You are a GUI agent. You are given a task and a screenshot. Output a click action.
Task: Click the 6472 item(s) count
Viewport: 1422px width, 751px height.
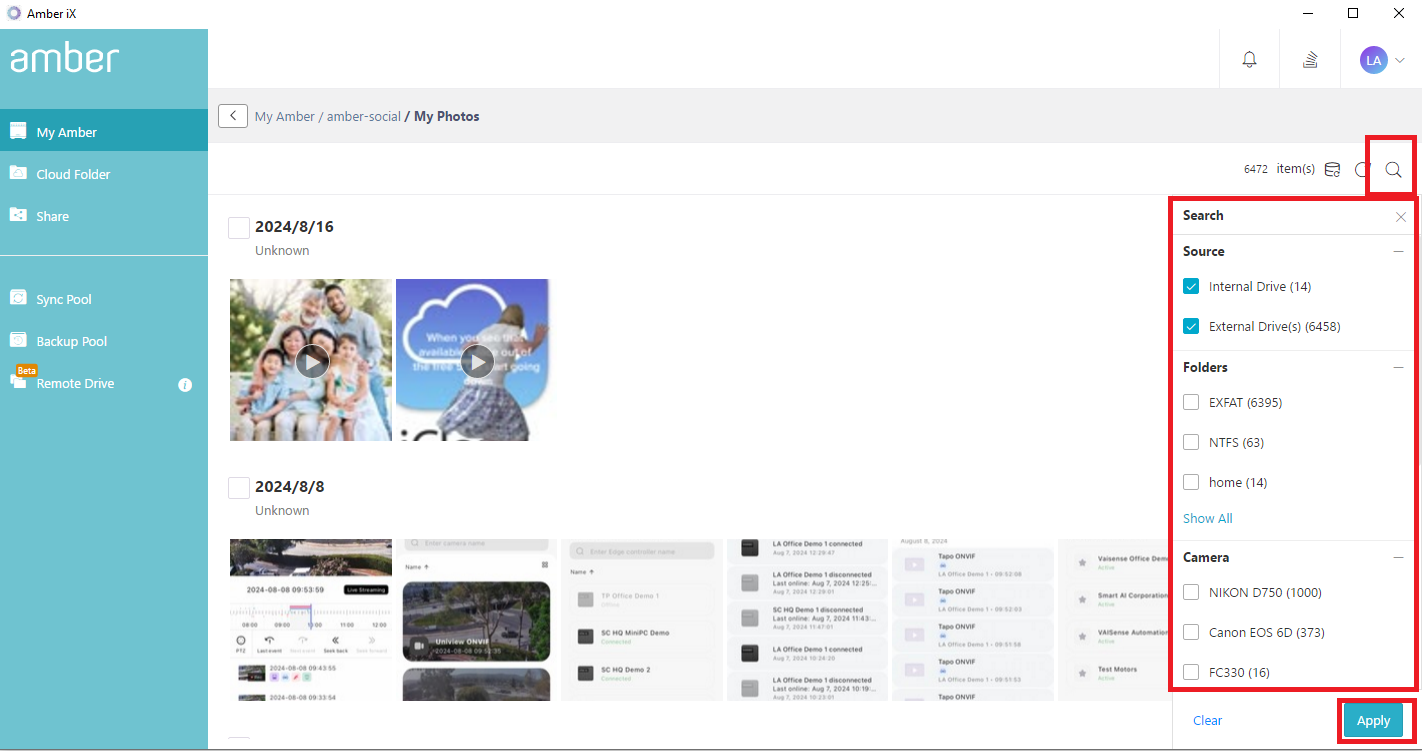tap(1279, 169)
